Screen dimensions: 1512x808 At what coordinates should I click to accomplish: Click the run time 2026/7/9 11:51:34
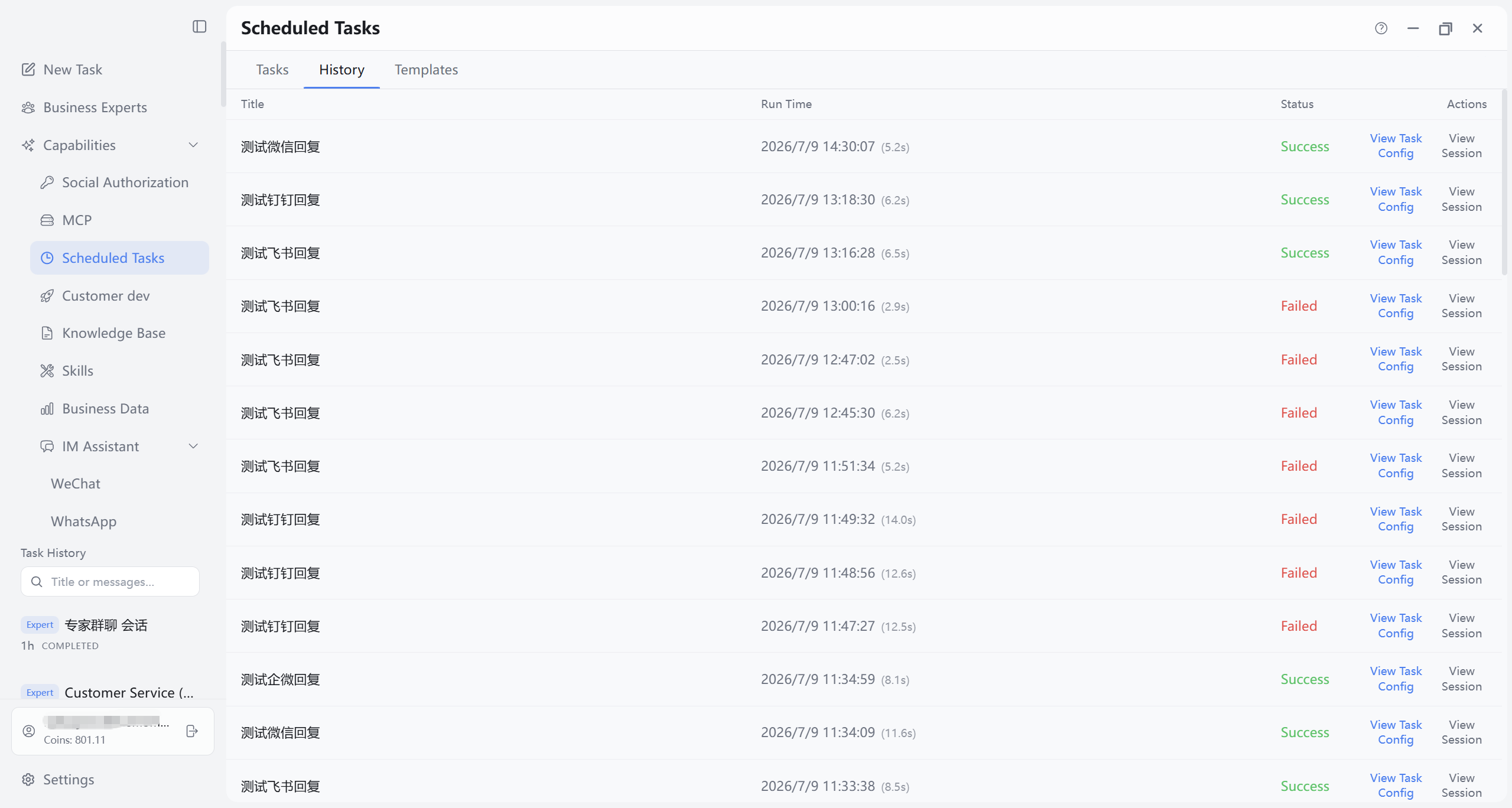coord(818,466)
